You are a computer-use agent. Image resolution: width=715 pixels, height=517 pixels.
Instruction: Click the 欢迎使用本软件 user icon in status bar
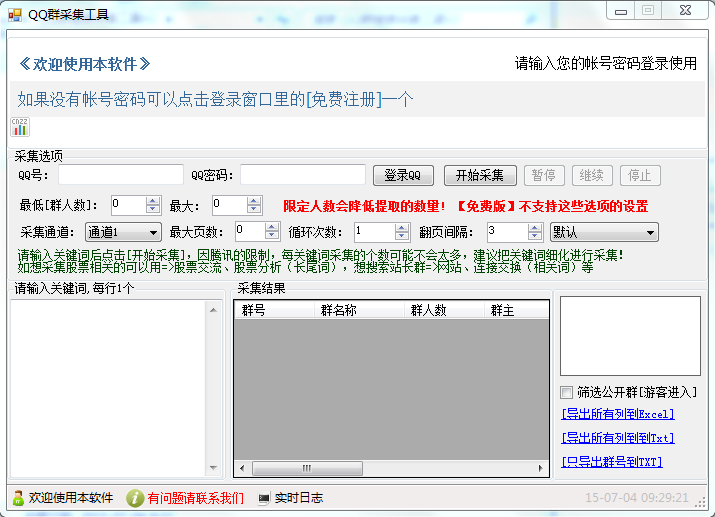tap(18, 497)
